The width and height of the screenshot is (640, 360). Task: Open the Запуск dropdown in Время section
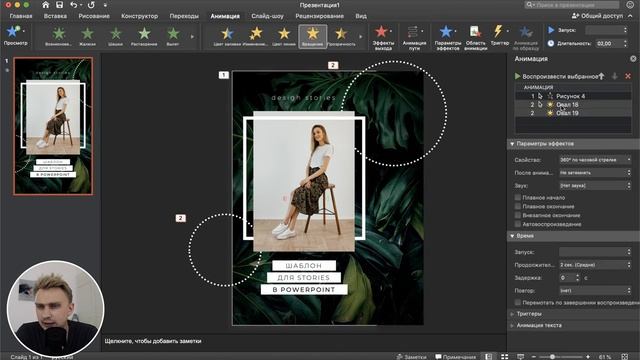click(x=595, y=252)
